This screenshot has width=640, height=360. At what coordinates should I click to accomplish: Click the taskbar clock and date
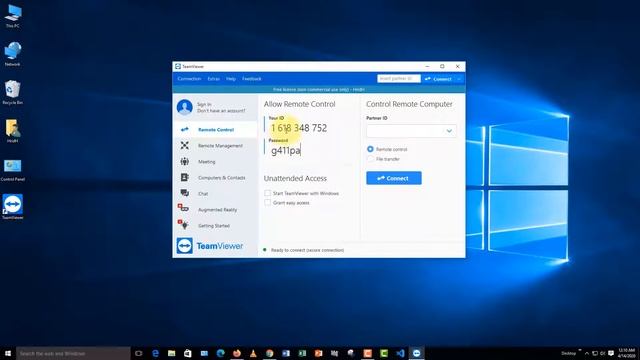(x=627, y=353)
